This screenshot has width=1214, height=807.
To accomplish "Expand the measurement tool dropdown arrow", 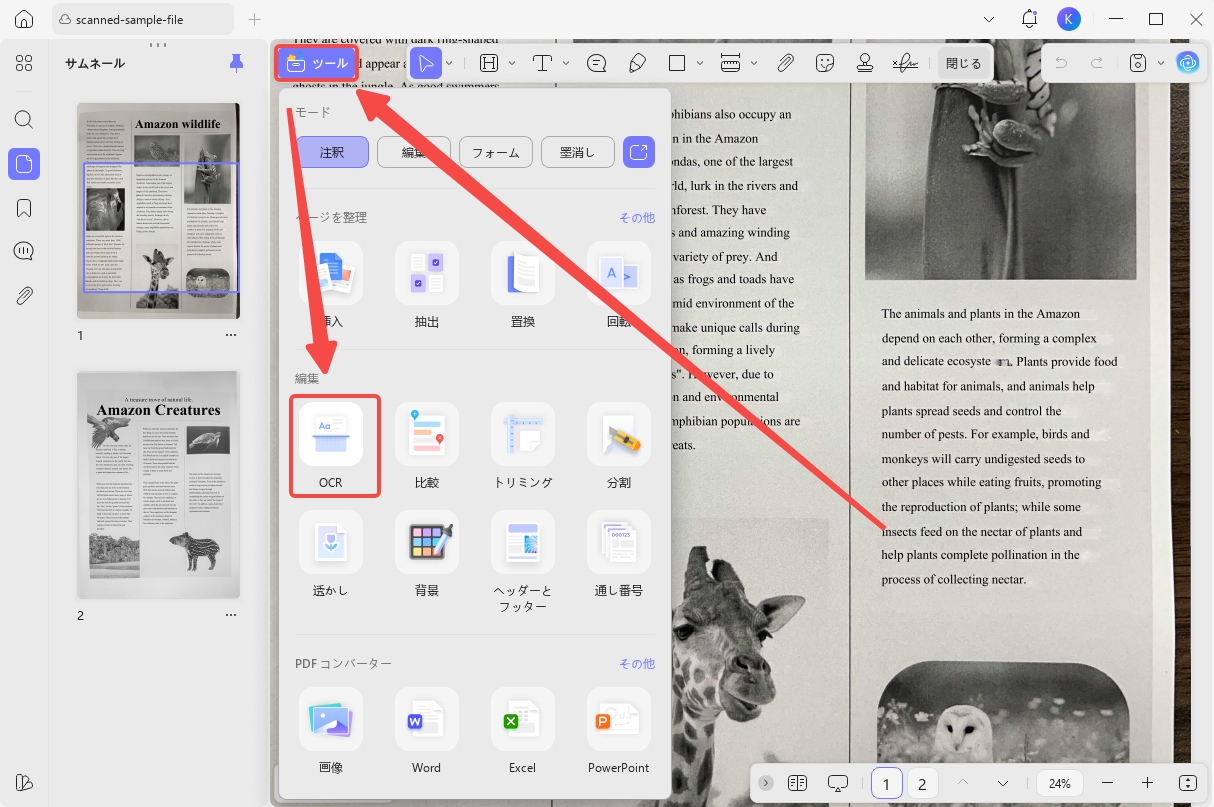I will 753,63.
